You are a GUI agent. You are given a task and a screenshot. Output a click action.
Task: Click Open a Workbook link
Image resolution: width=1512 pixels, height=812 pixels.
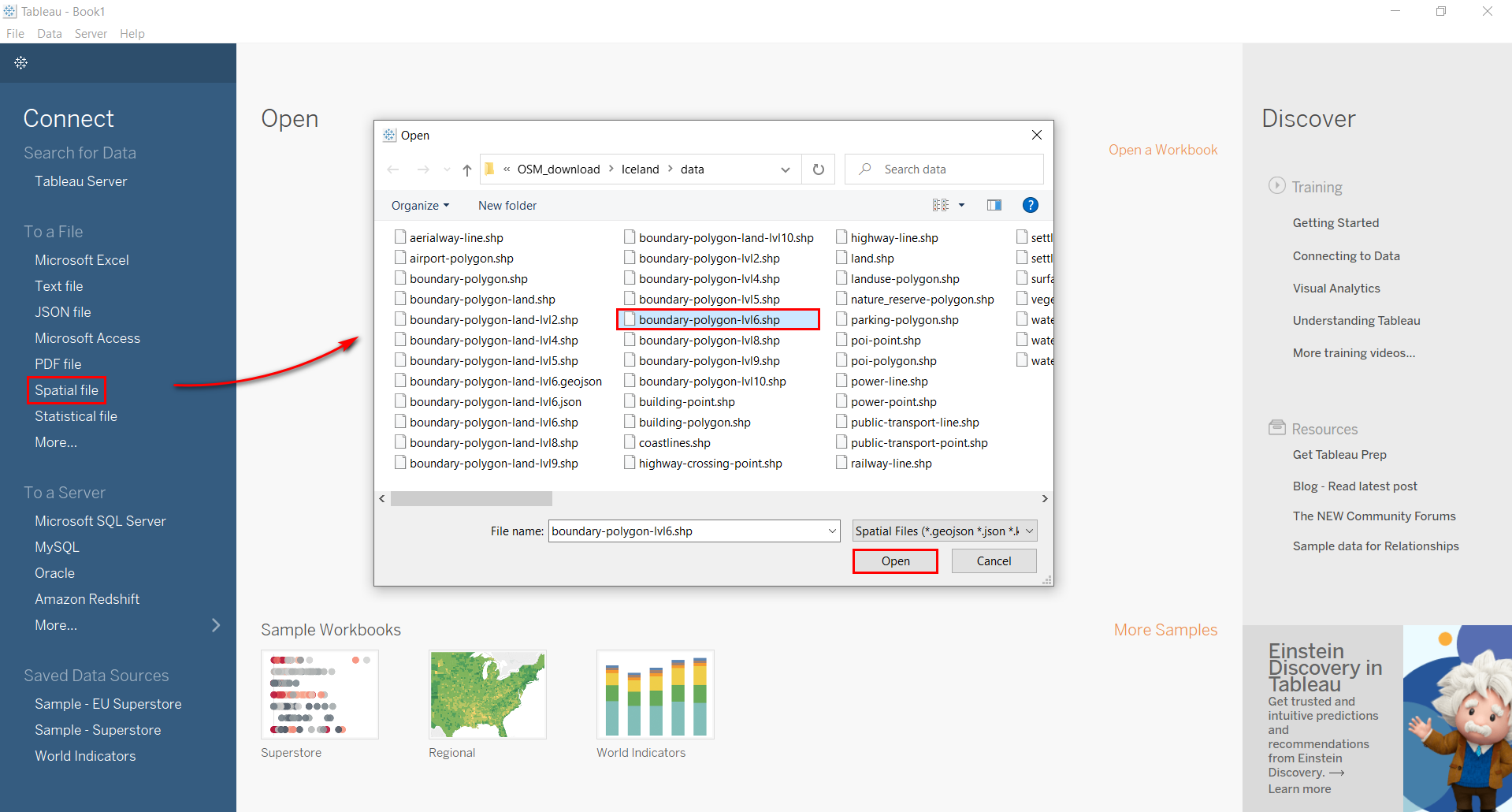[1162, 150]
